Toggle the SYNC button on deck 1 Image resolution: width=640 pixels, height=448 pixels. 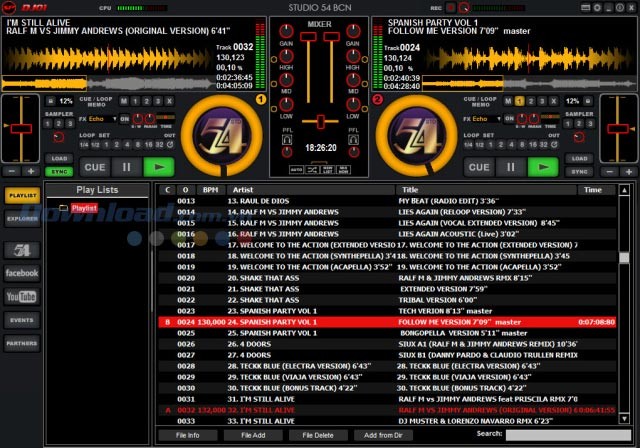pos(59,172)
